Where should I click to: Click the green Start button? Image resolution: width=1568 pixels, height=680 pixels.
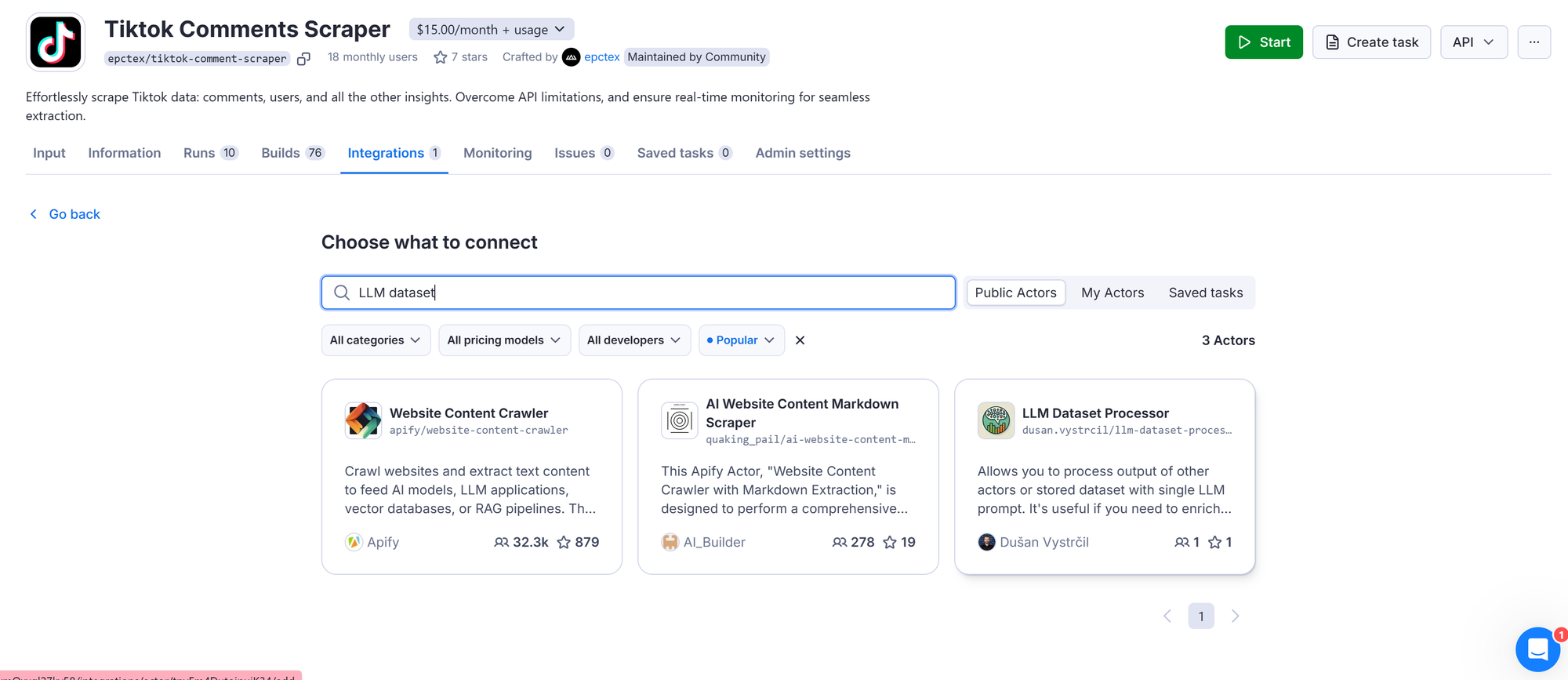[1264, 42]
